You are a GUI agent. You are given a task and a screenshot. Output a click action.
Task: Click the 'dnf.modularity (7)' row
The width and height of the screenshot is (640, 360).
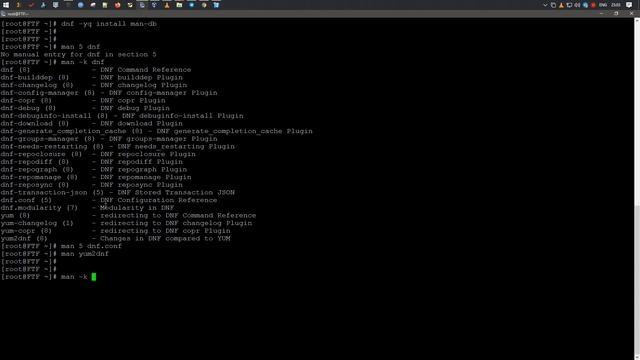tap(87, 208)
